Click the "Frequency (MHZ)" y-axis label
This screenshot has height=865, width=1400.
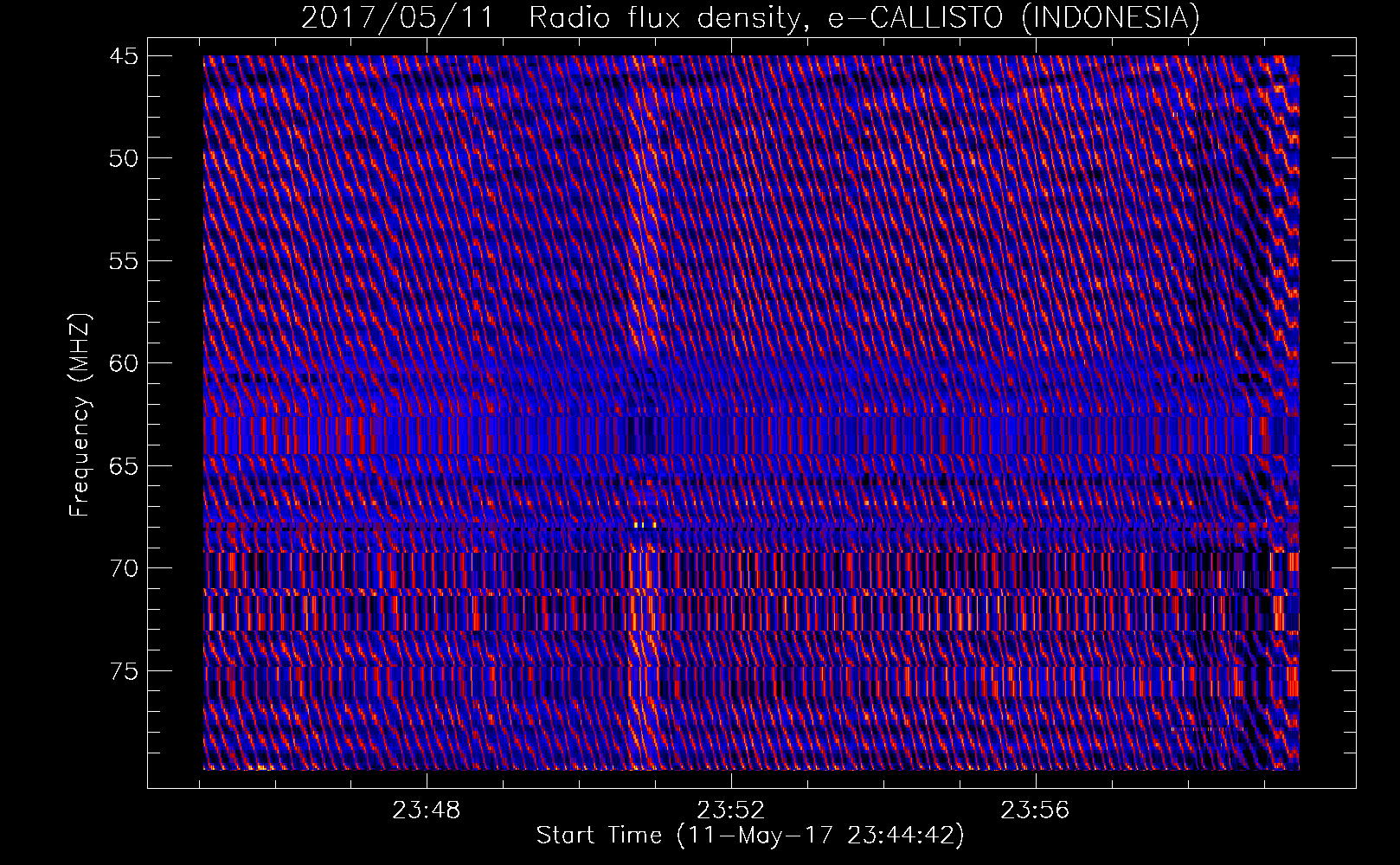click(80, 415)
